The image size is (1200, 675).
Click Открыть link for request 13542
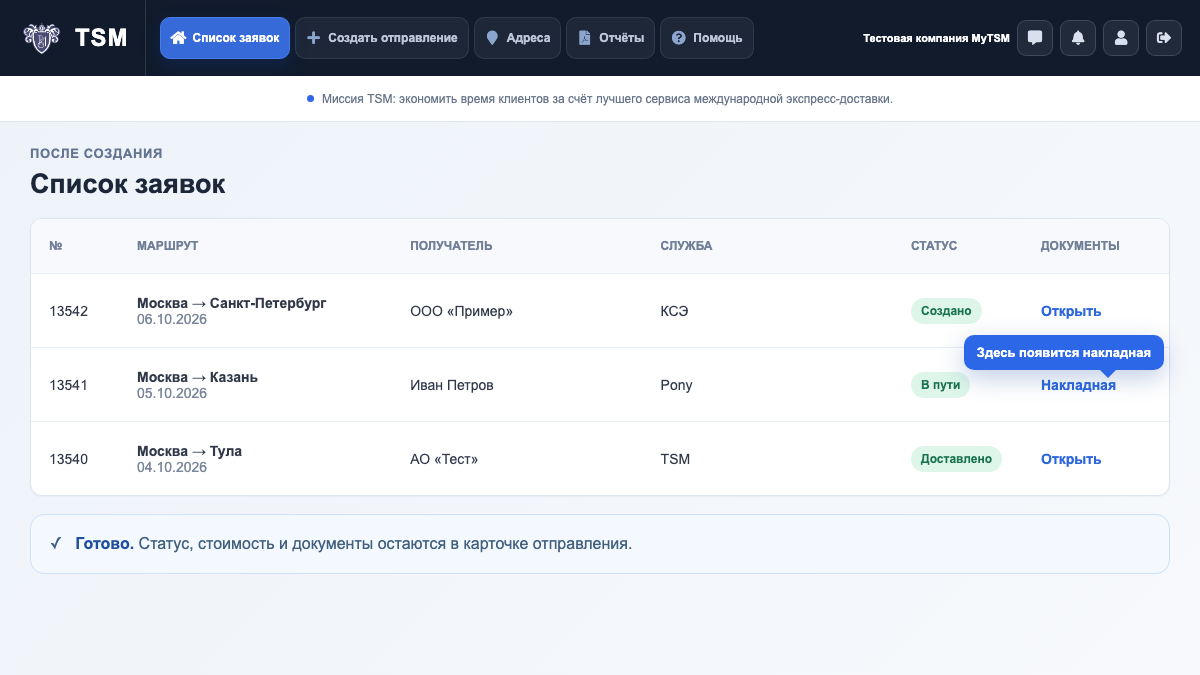point(1071,311)
